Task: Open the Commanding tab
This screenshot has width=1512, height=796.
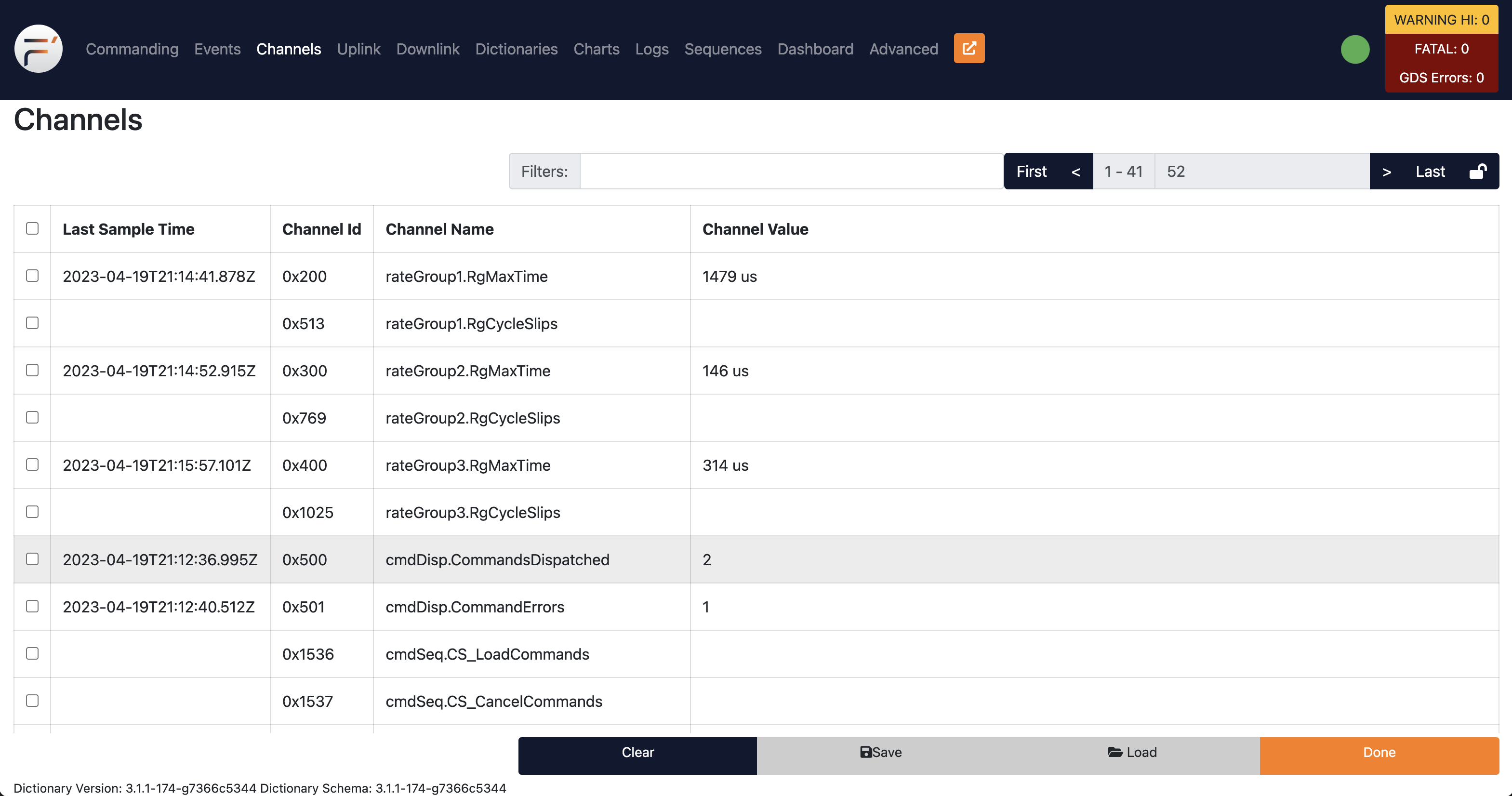Action: (132, 48)
